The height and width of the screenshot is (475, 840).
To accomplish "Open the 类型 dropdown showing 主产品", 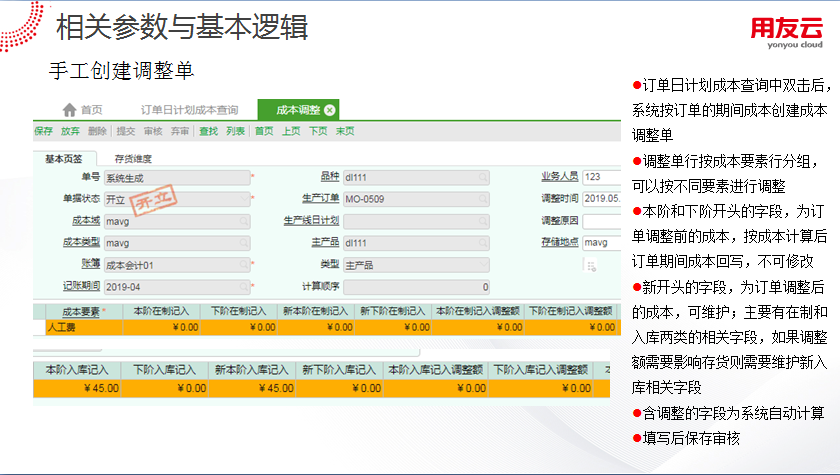I will [x=483, y=265].
